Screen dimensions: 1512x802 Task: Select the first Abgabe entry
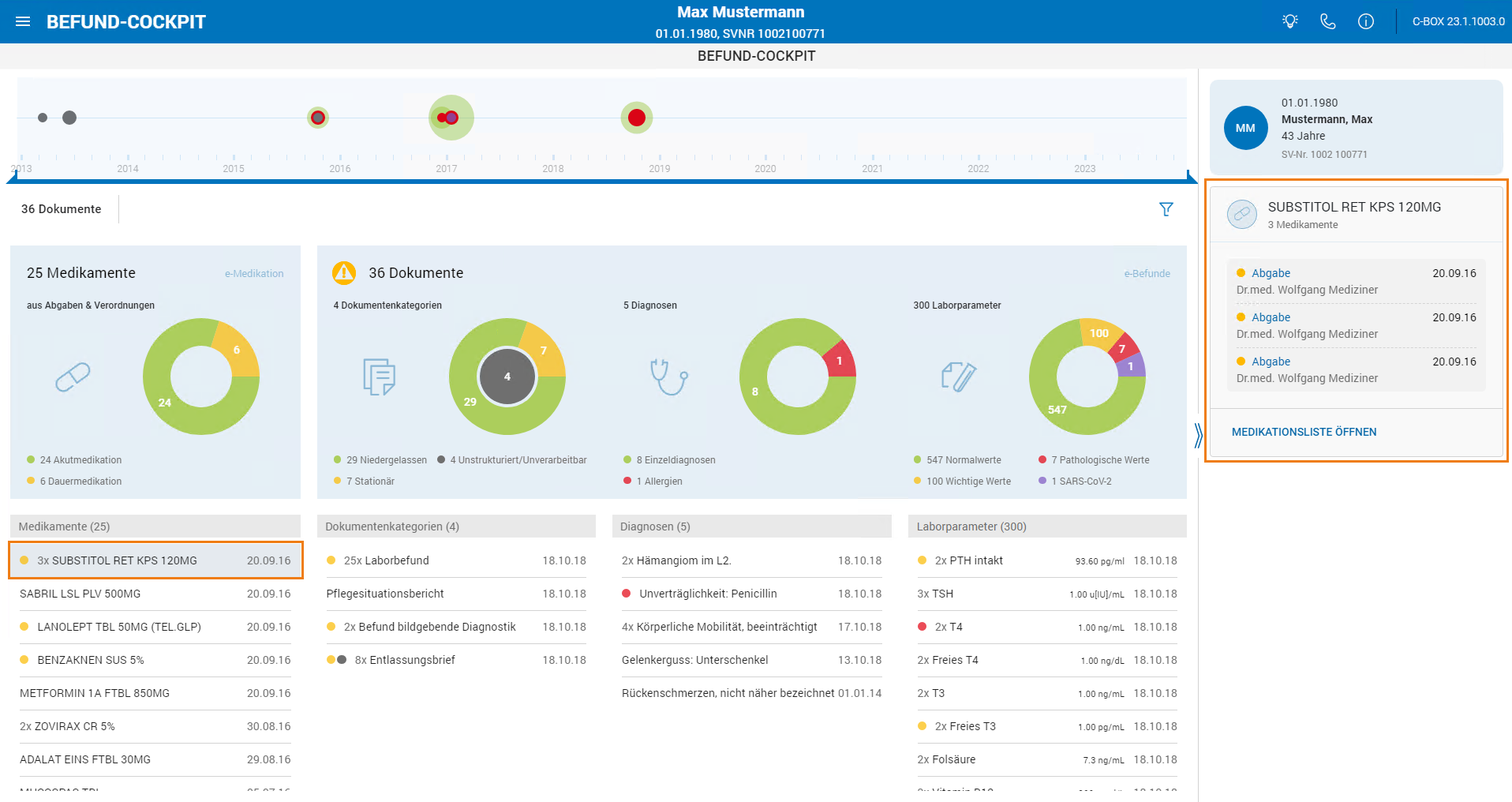(x=1357, y=282)
